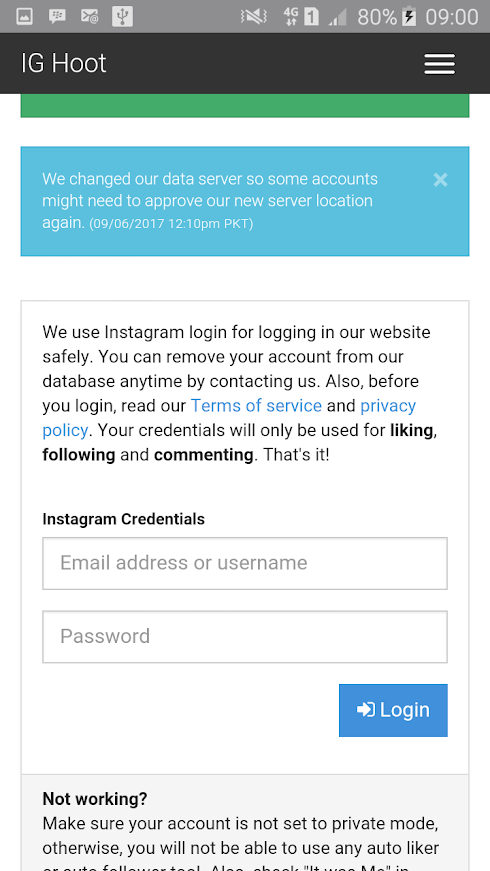The image size is (490, 871).
Task: Open the Terms of service link
Action: coord(256,406)
